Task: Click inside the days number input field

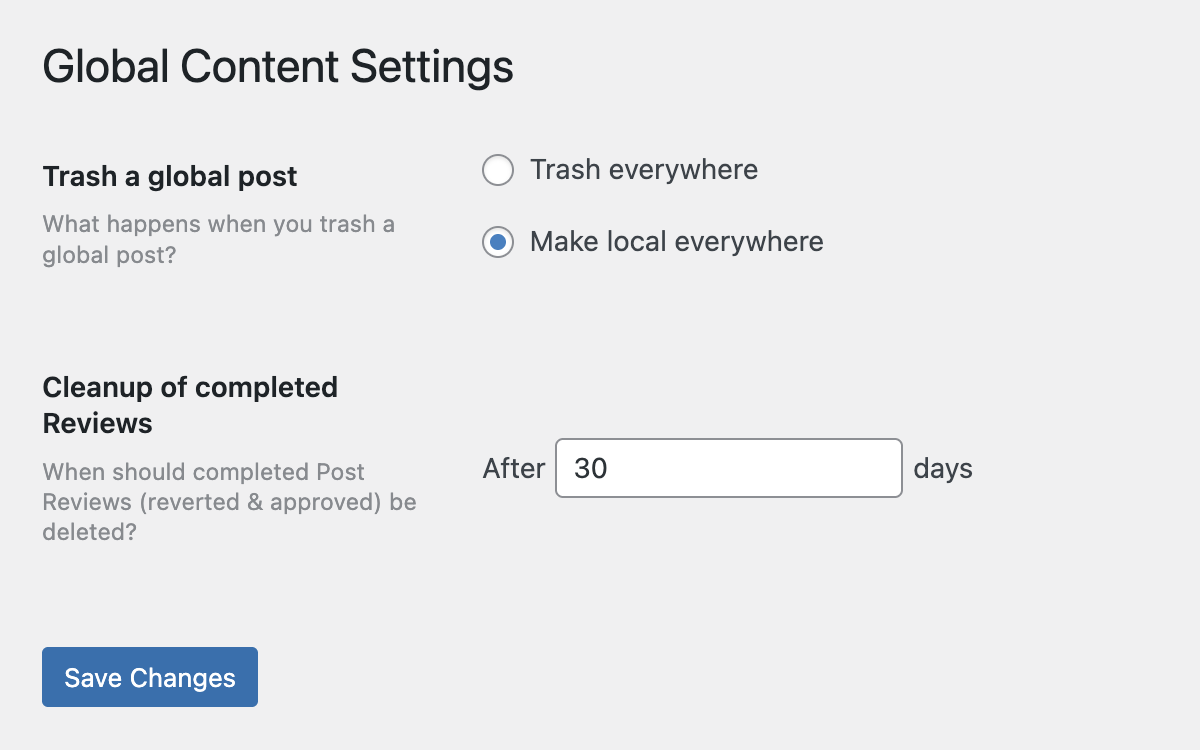Action: 728,468
